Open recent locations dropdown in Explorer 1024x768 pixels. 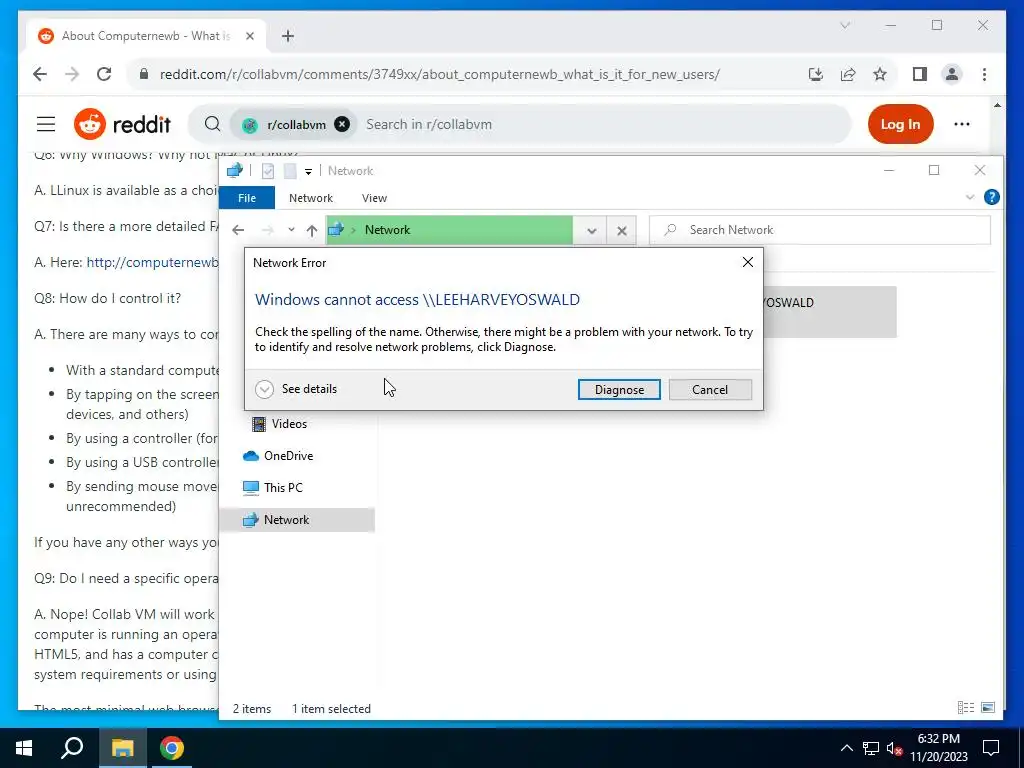point(291,230)
